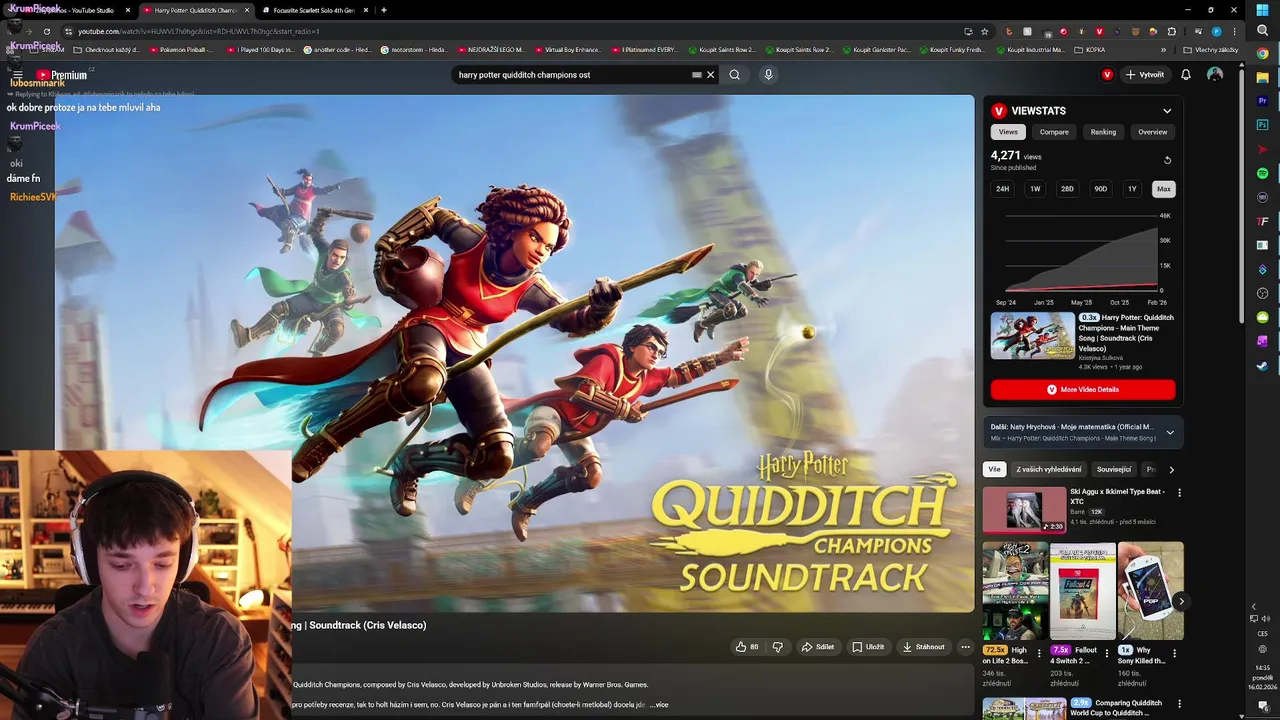
Task: Open YouTube notifications bell
Action: [1186, 75]
